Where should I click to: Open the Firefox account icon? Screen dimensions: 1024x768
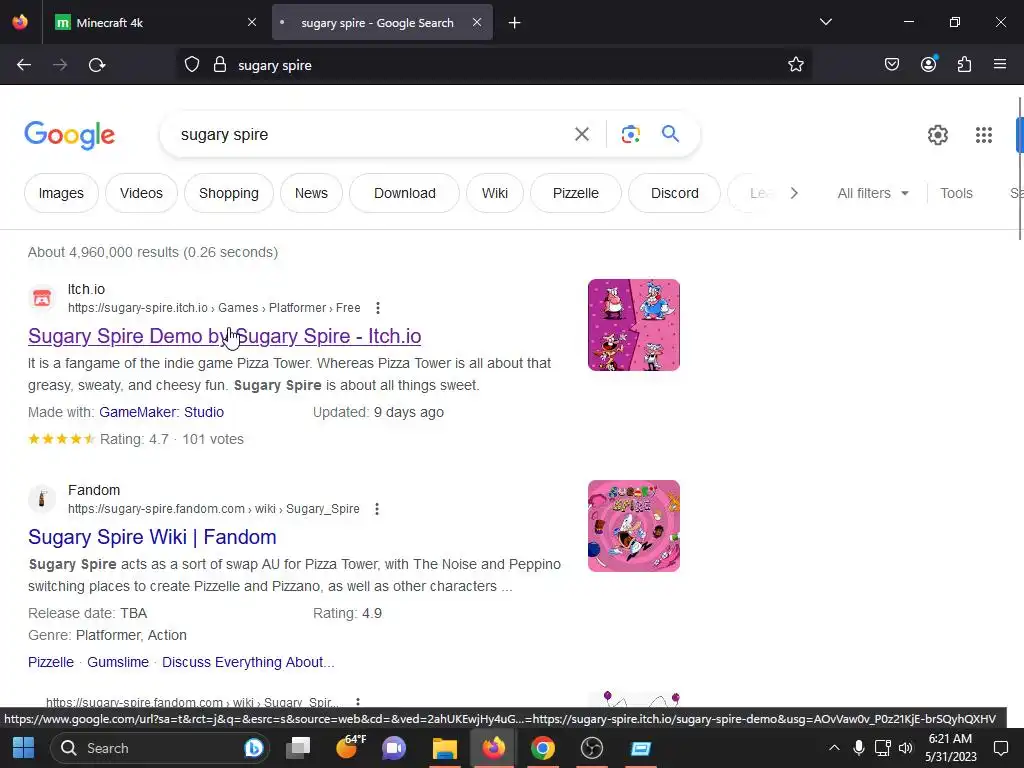click(929, 64)
